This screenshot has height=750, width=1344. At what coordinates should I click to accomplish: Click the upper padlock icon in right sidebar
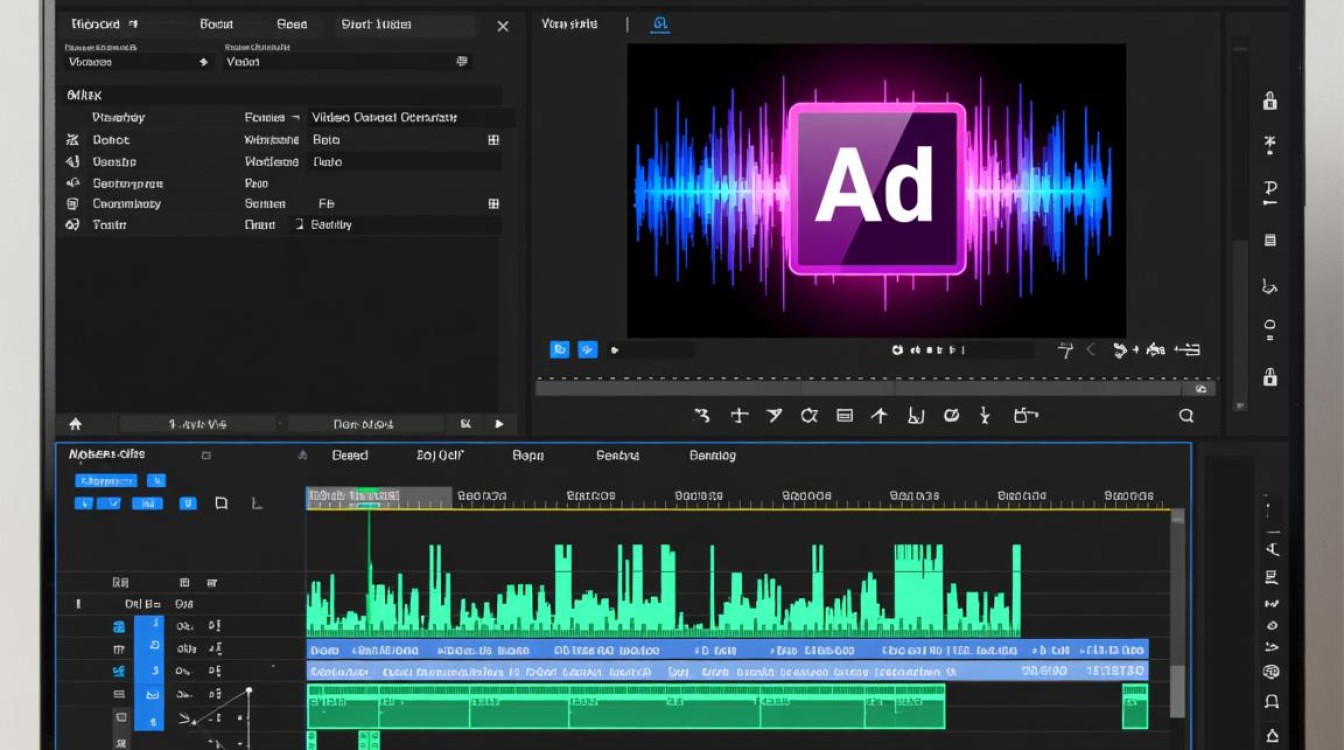(1270, 100)
